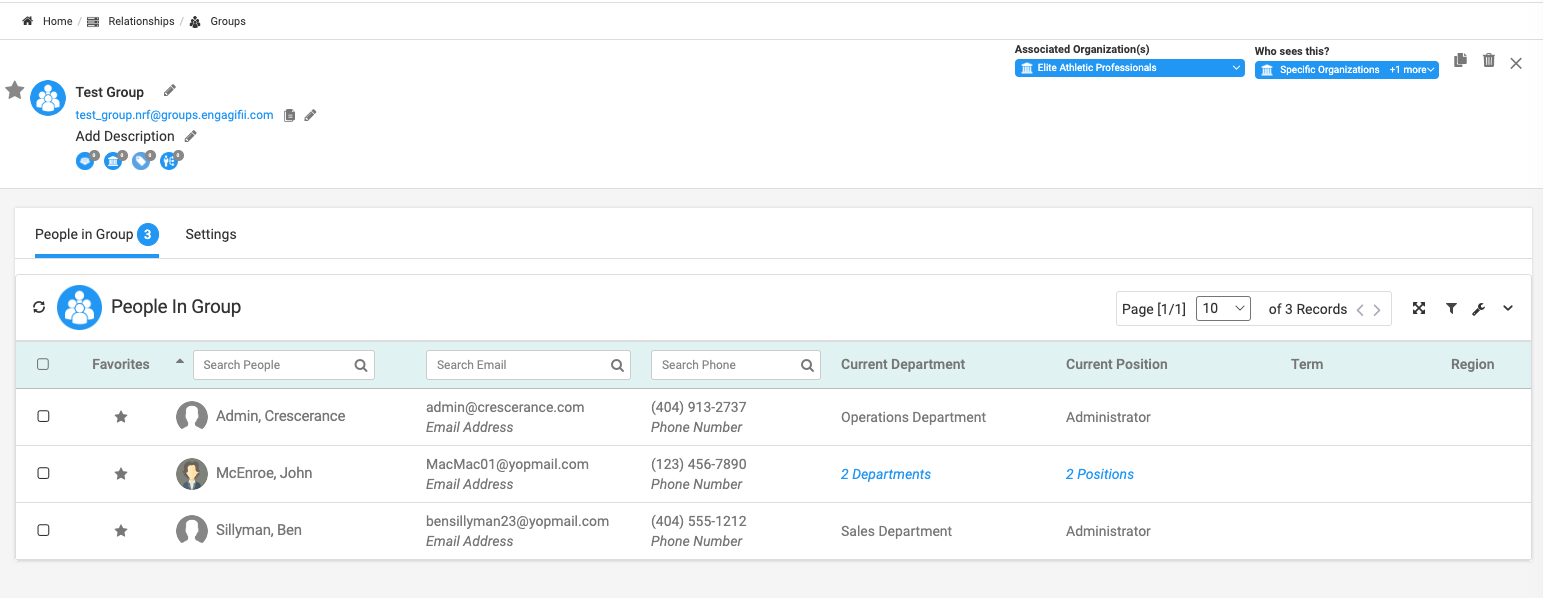Open the tags badge icon

[142, 160]
